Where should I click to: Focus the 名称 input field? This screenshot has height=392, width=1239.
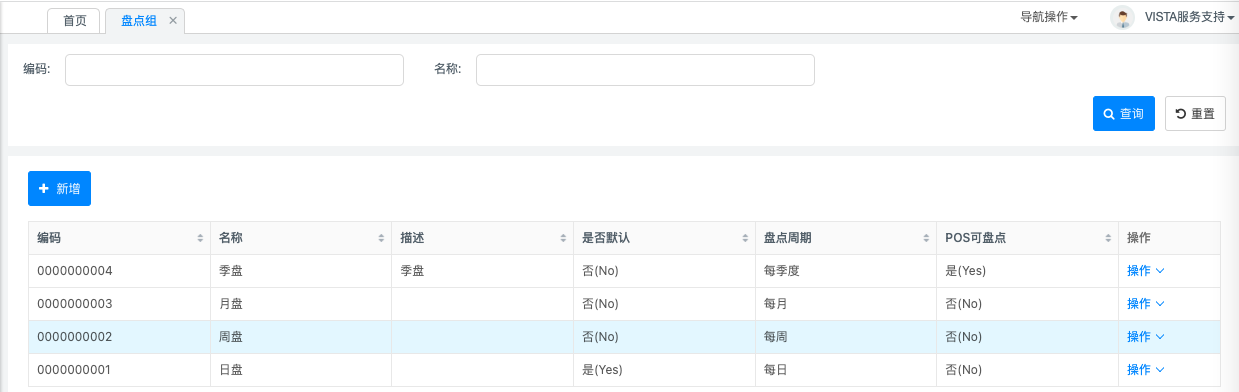coord(645,70)
